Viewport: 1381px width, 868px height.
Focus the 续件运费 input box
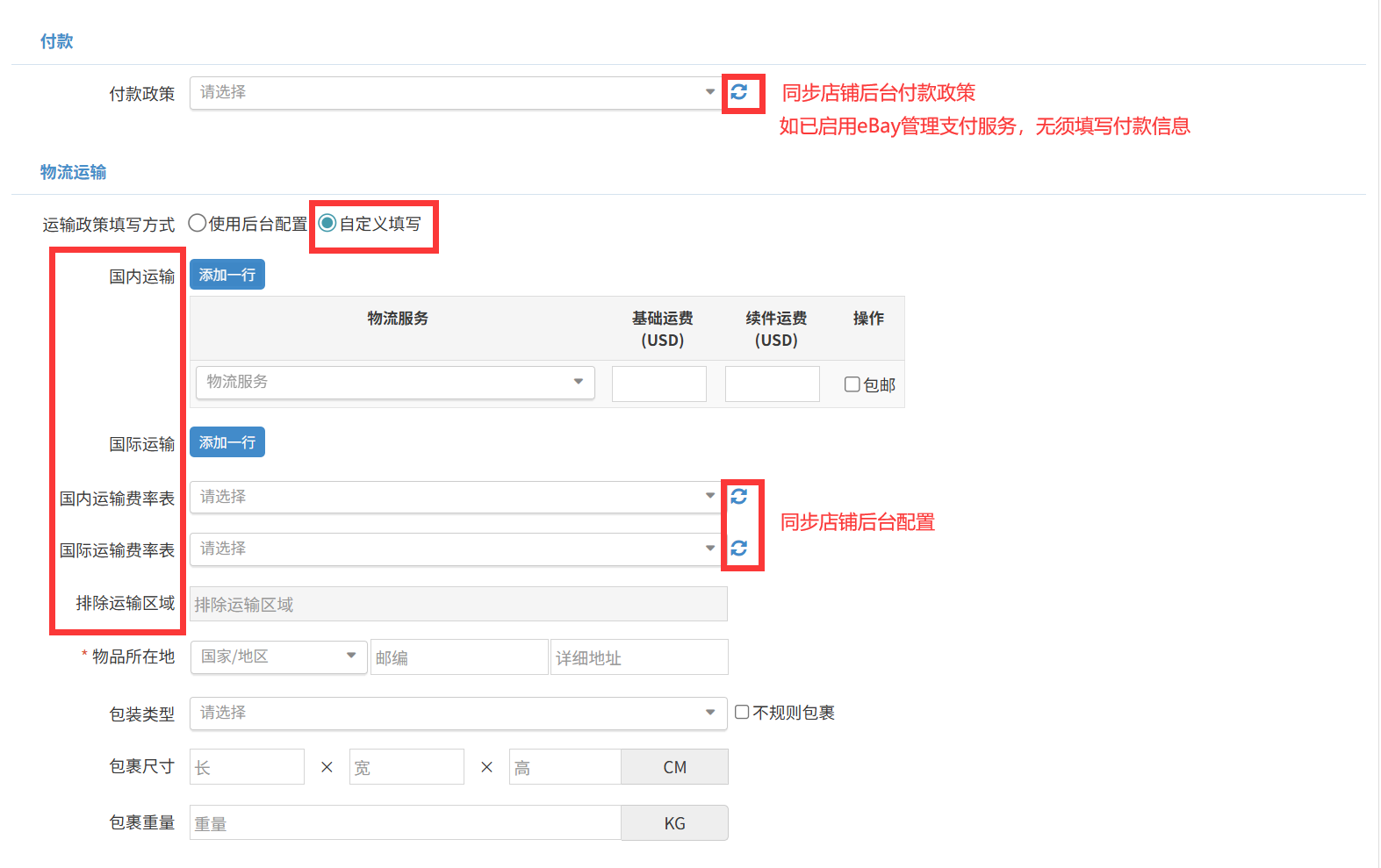coord(772,384)
